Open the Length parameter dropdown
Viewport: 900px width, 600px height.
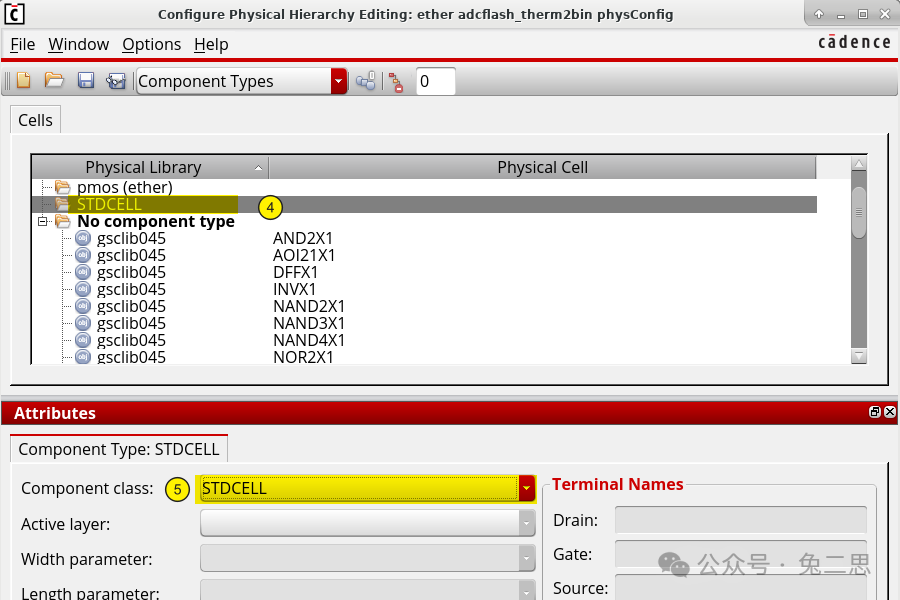click(x=526, y=590)
